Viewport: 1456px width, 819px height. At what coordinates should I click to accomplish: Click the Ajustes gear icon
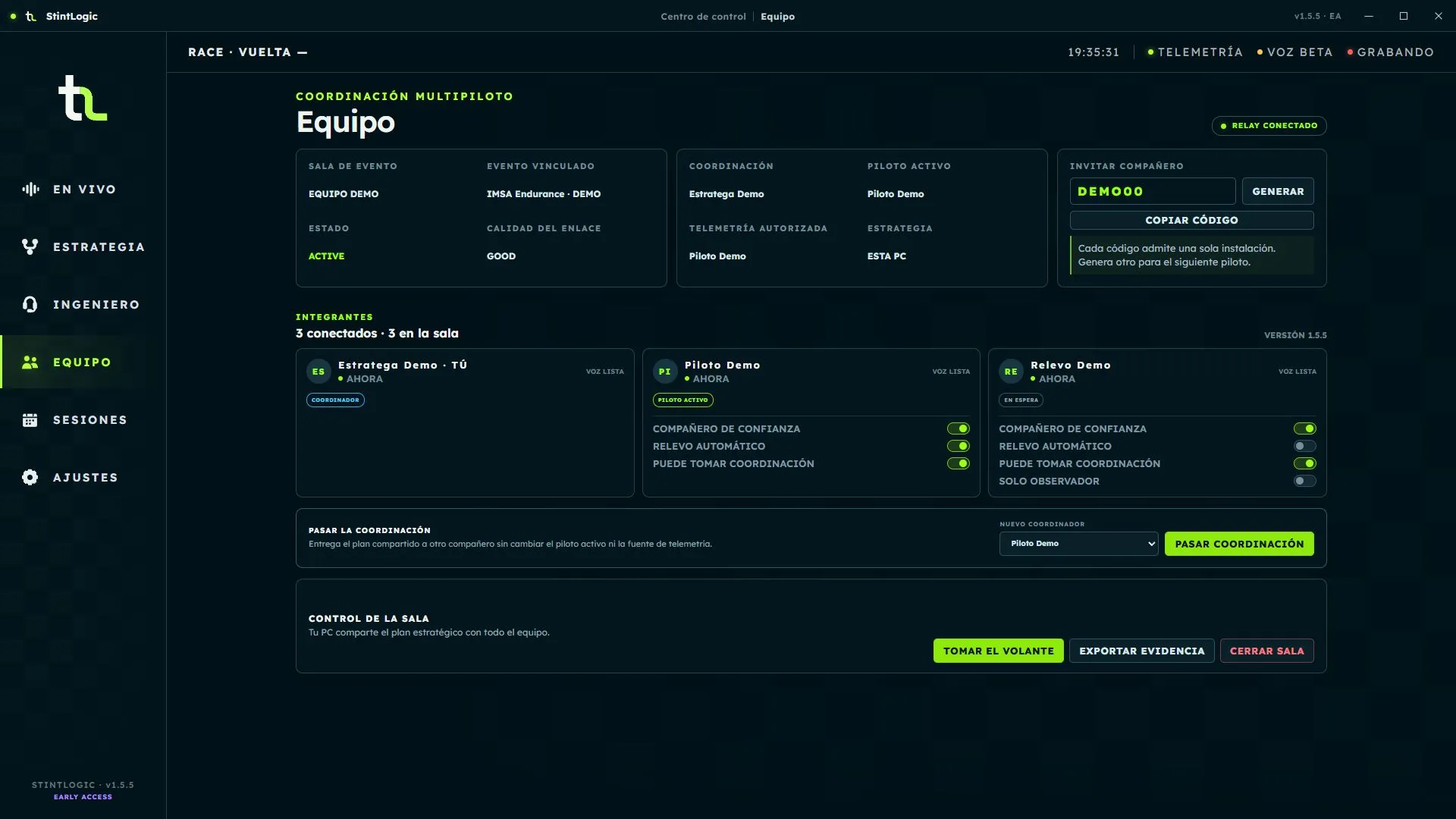tap(30, 478)
